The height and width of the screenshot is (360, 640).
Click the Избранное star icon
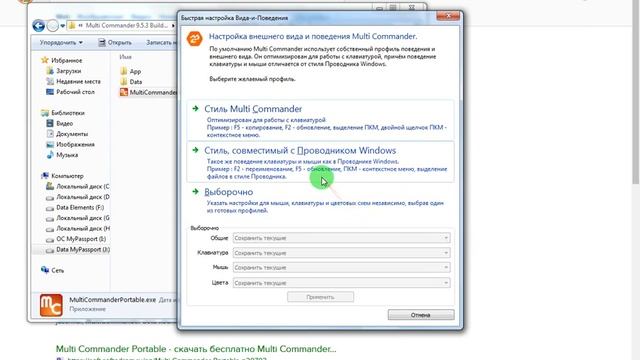[x=45, y=60]
